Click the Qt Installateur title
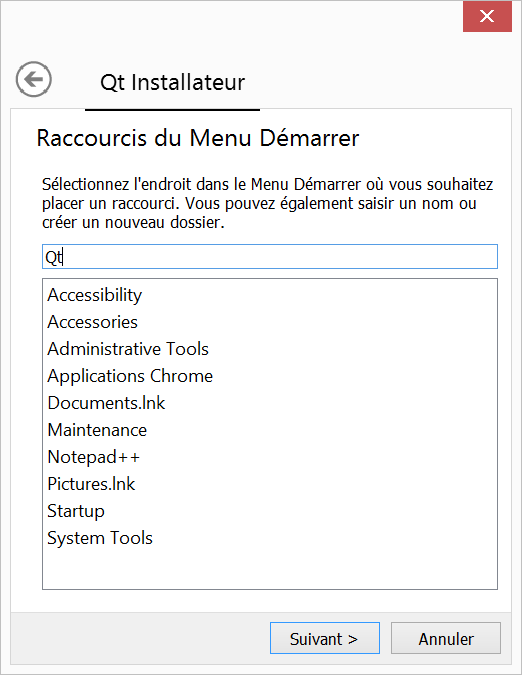The width and height of the screenshot is (522, 675). coord(172,82)
